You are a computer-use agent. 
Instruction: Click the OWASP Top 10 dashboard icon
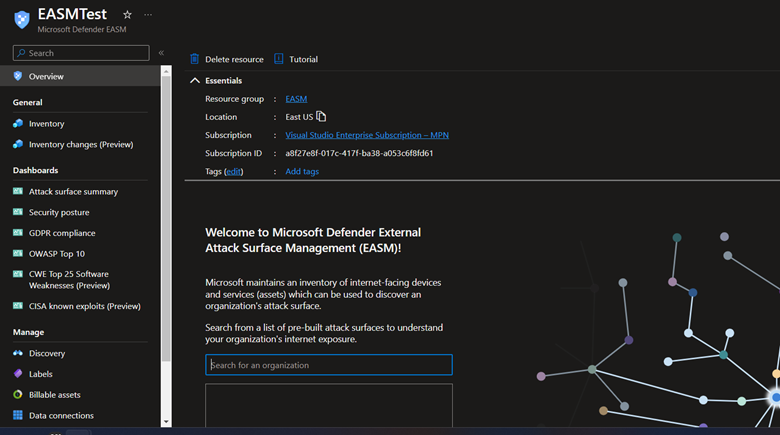[x=18, y=253]
